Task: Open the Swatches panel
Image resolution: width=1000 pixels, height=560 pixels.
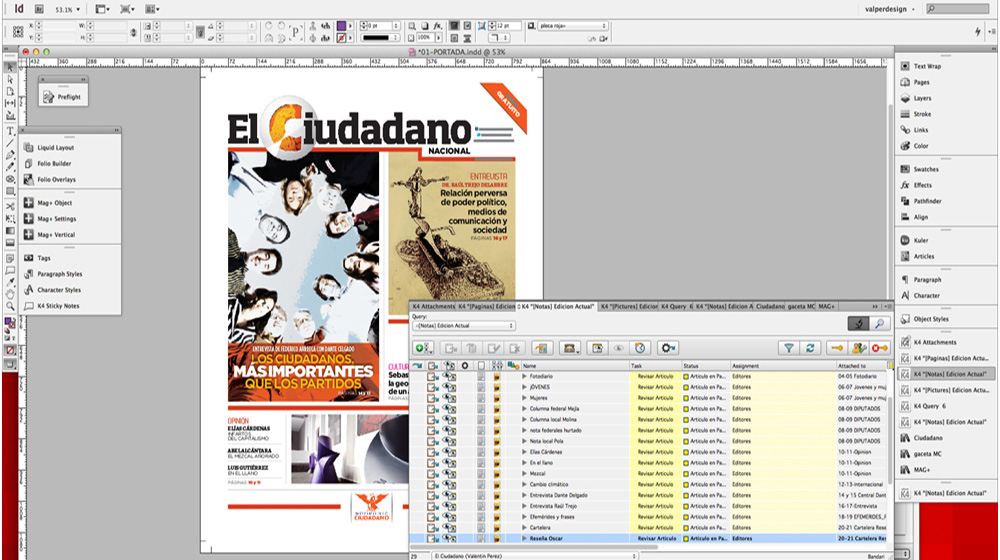Action: 925,169
